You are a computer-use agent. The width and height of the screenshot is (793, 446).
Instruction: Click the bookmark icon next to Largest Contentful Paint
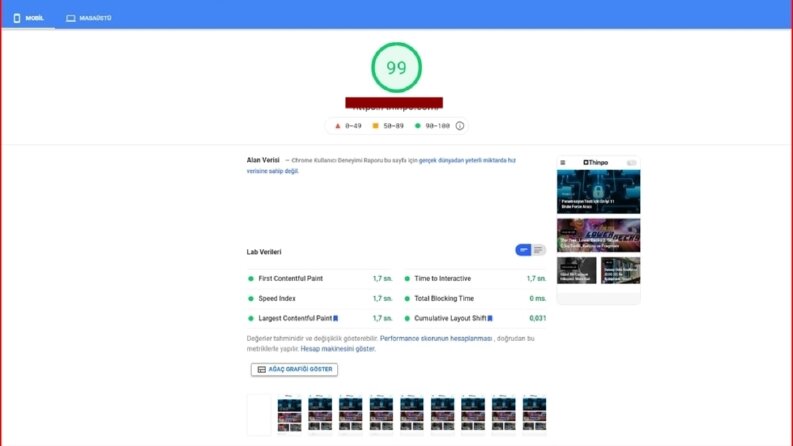[x=336, y=319]
